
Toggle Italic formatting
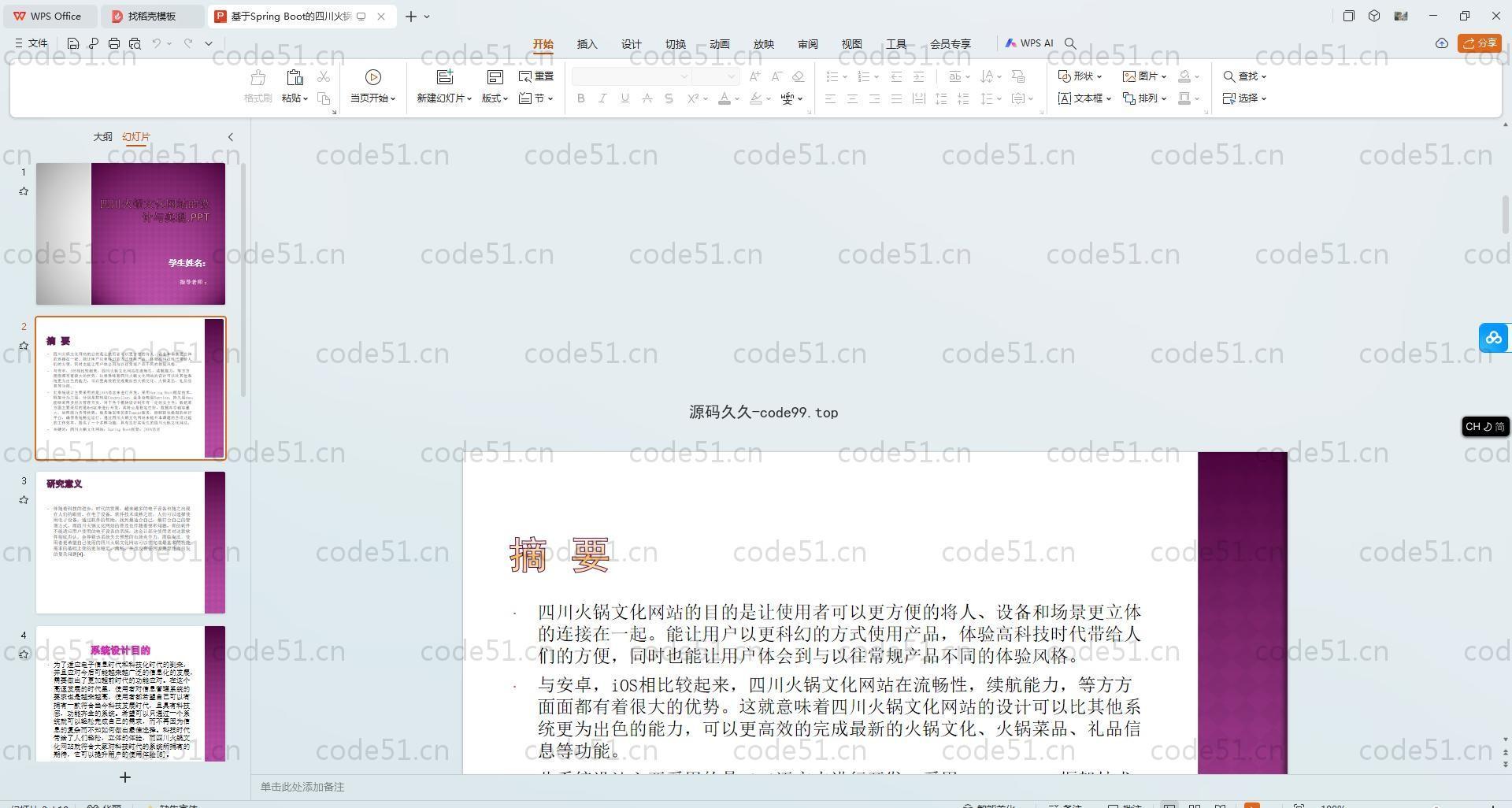602,98
